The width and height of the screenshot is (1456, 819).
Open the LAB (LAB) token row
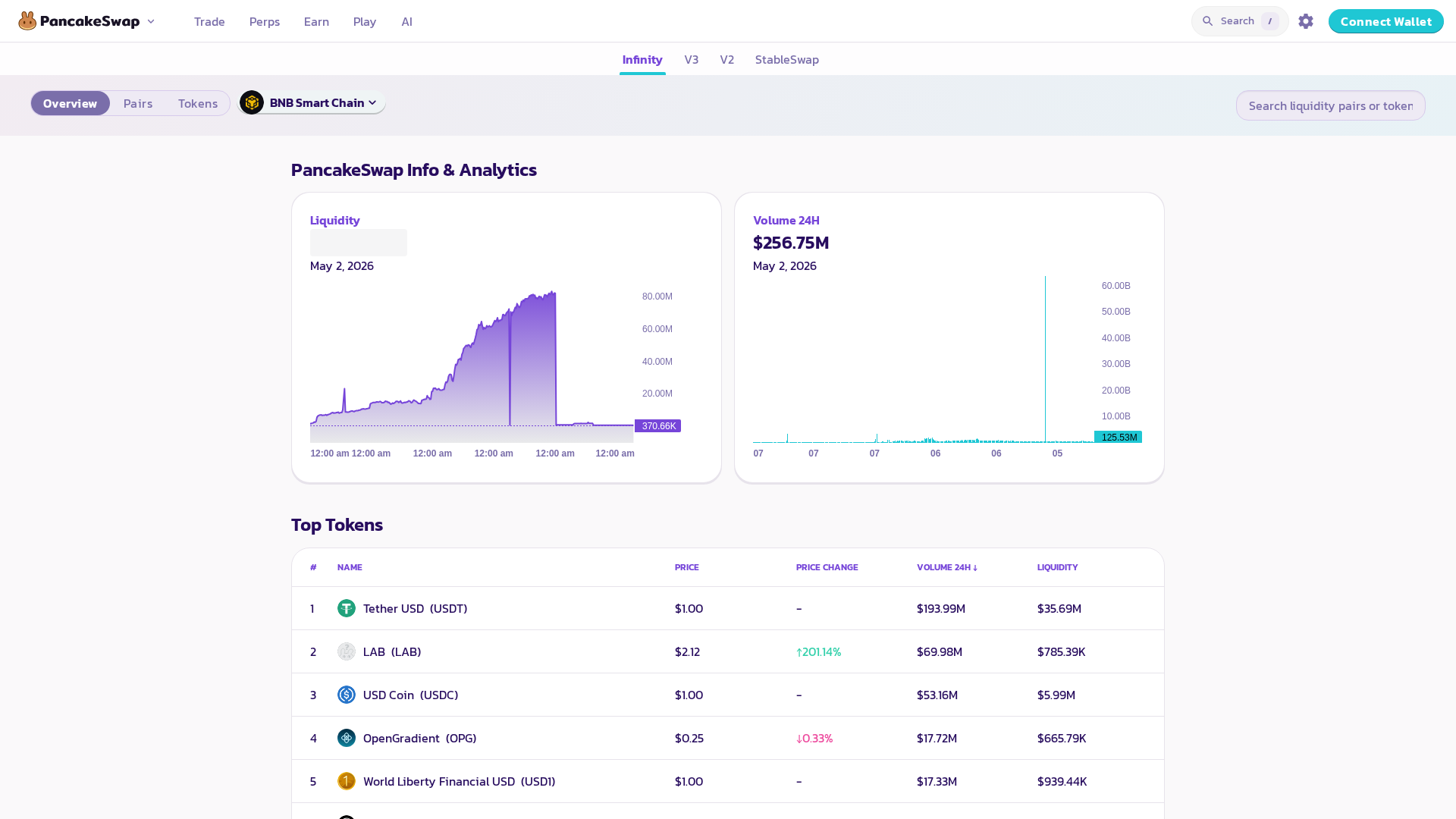tap(728, 651)
